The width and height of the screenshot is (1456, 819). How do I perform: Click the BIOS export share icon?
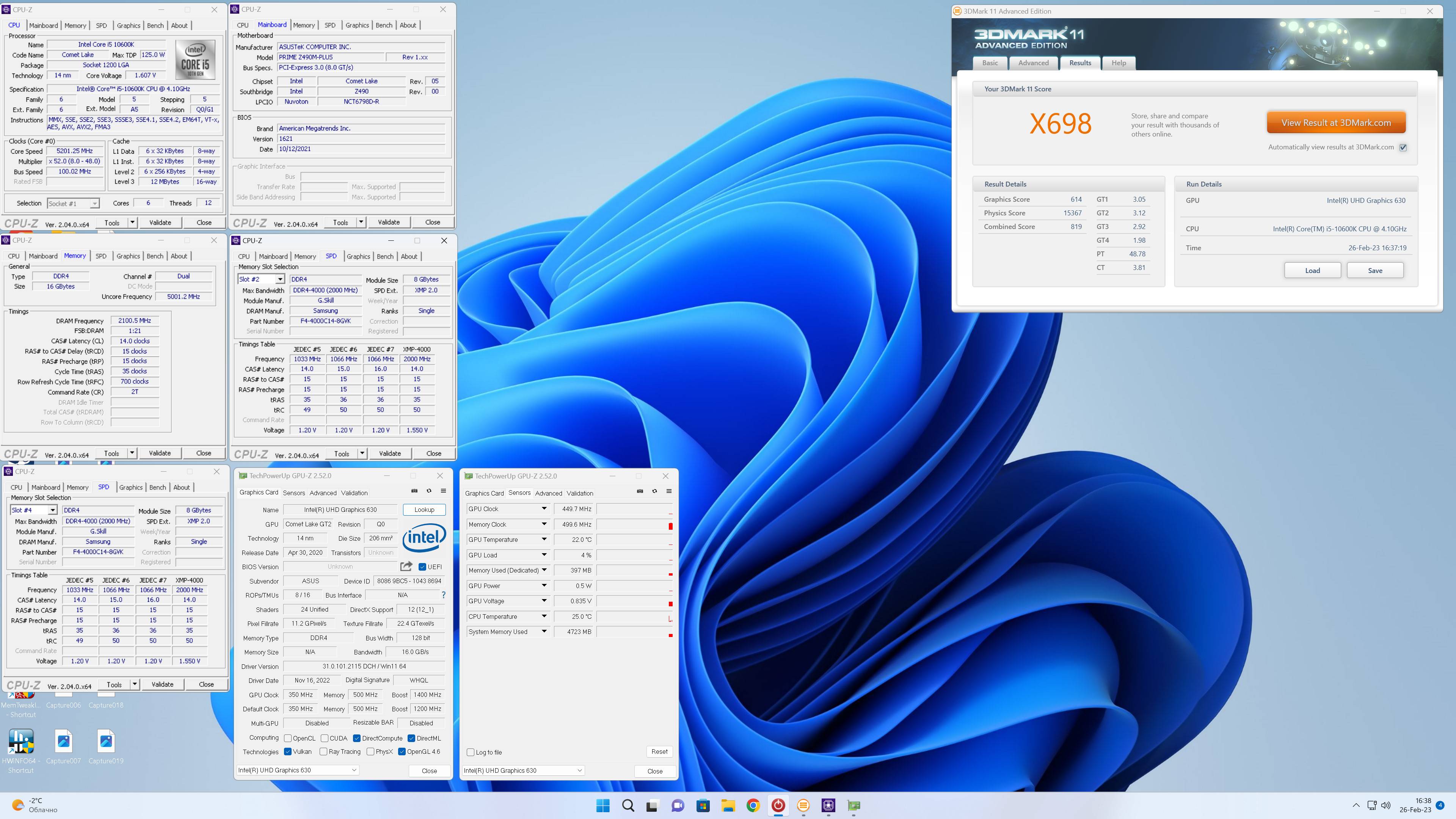(x=406, y=566)
